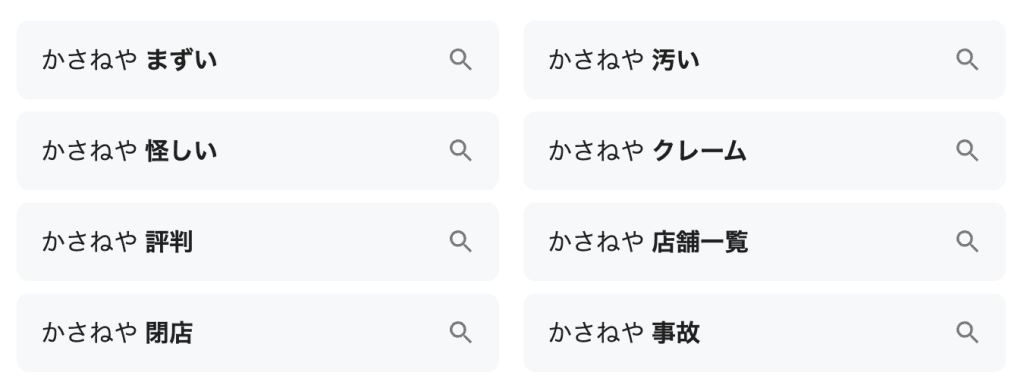The image size is (1024, 391).
Task: Select the search icon on かさねや 事故
Action: click(x=967, y=332)
